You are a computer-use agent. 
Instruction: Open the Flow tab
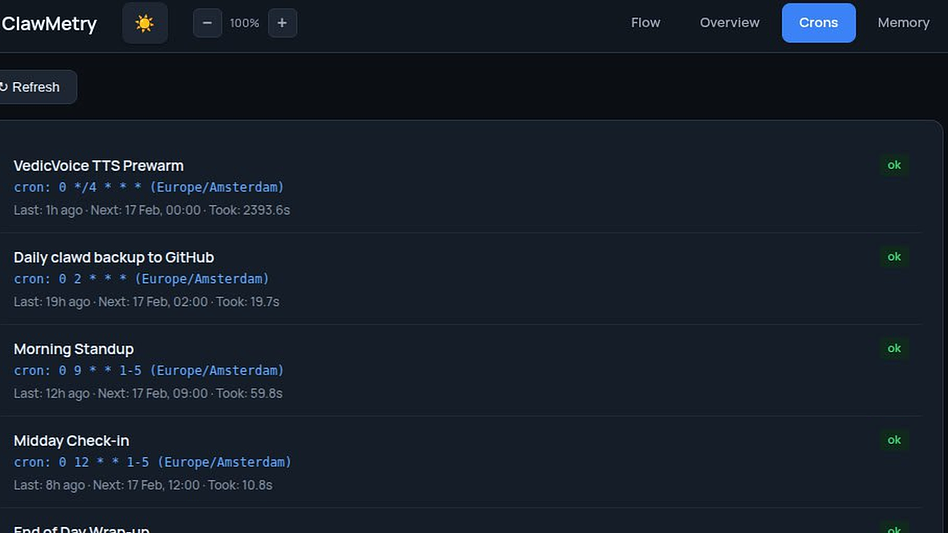(645, 23)
